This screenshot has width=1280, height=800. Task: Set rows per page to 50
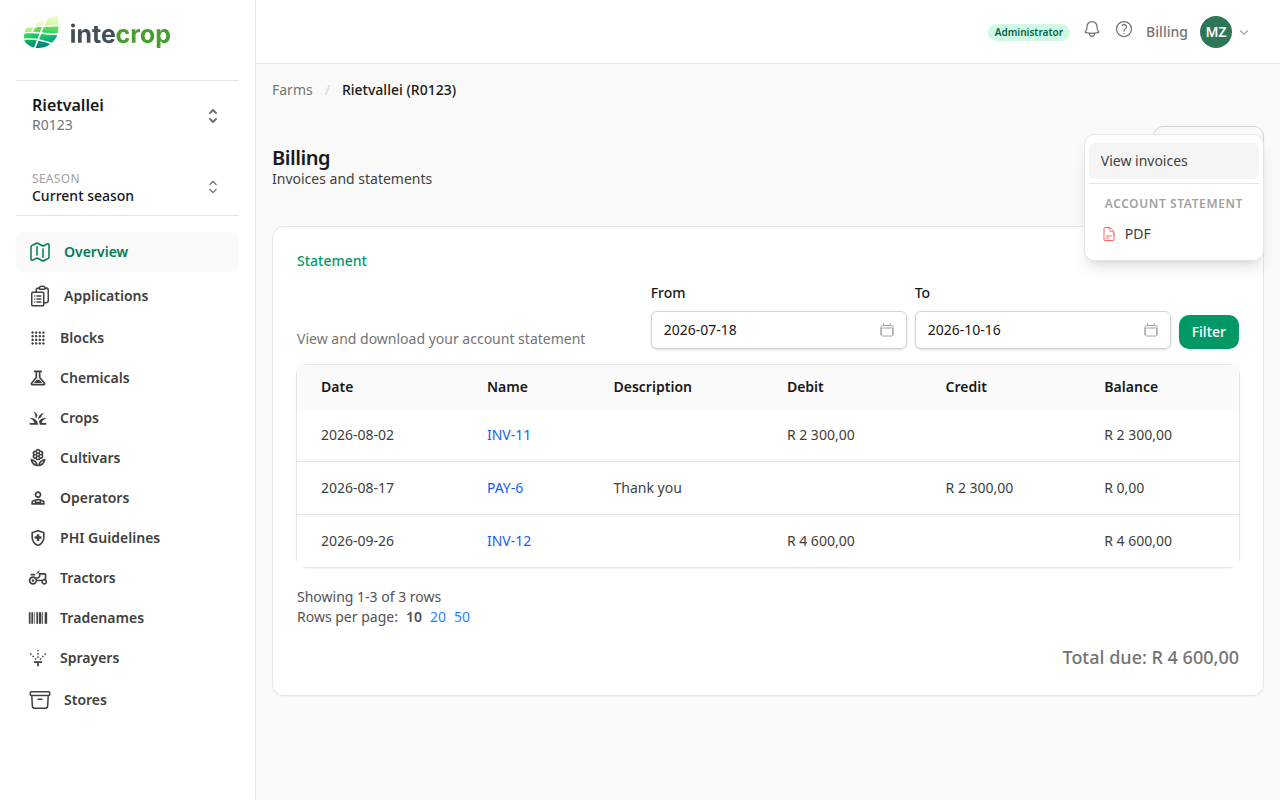(462, 617)
